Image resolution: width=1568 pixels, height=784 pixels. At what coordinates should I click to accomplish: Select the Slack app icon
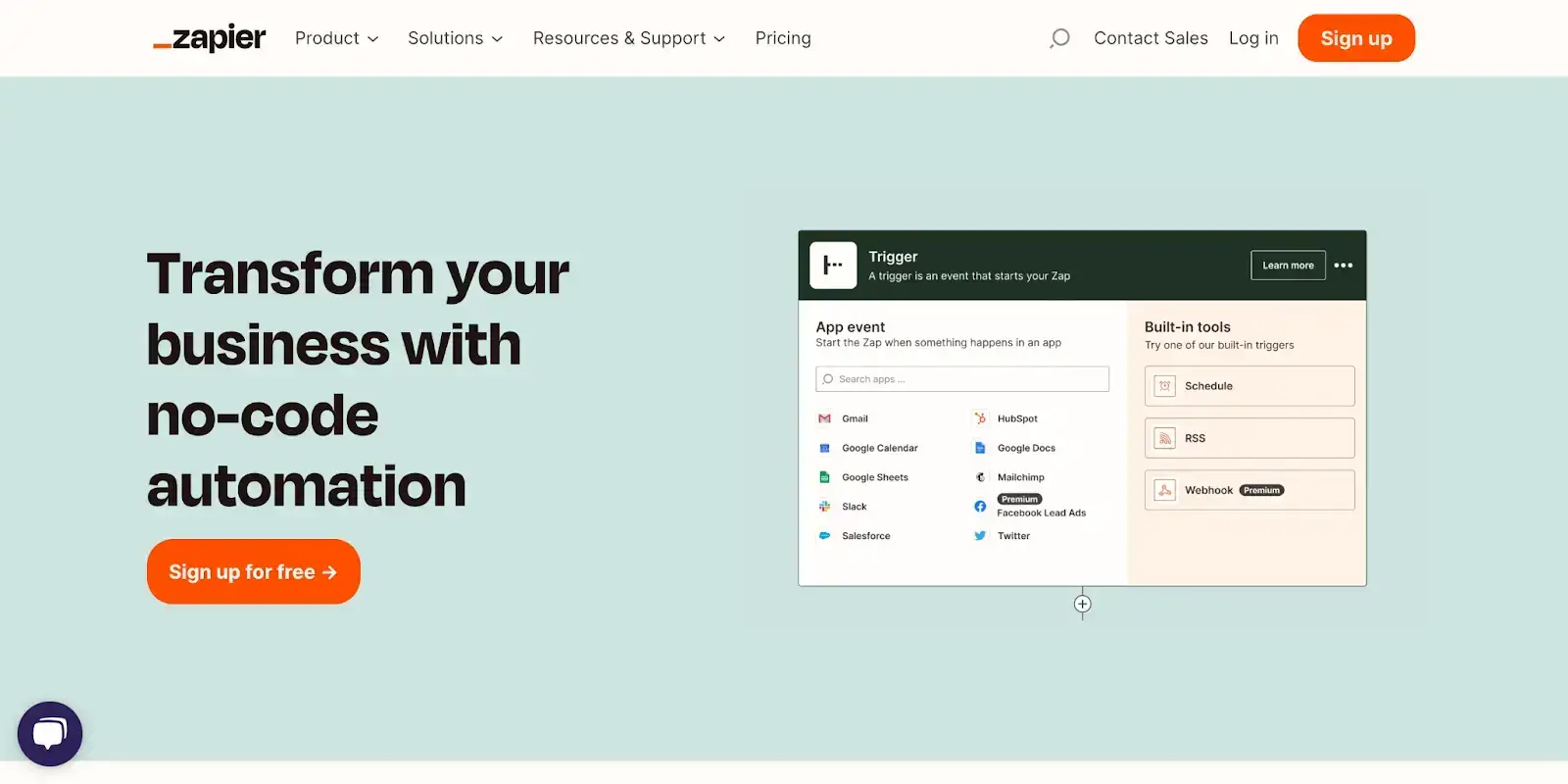(x=824, y=507)
